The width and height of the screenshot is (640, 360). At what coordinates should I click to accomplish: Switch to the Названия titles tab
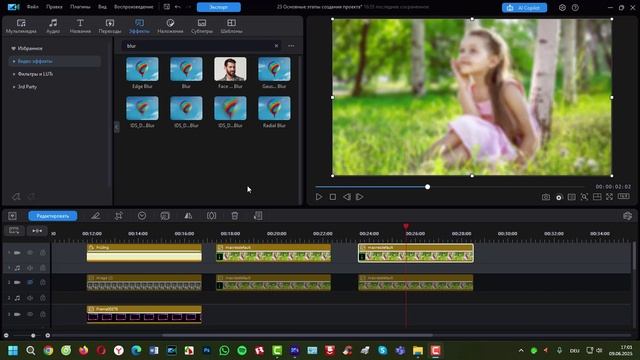[80, 26]
